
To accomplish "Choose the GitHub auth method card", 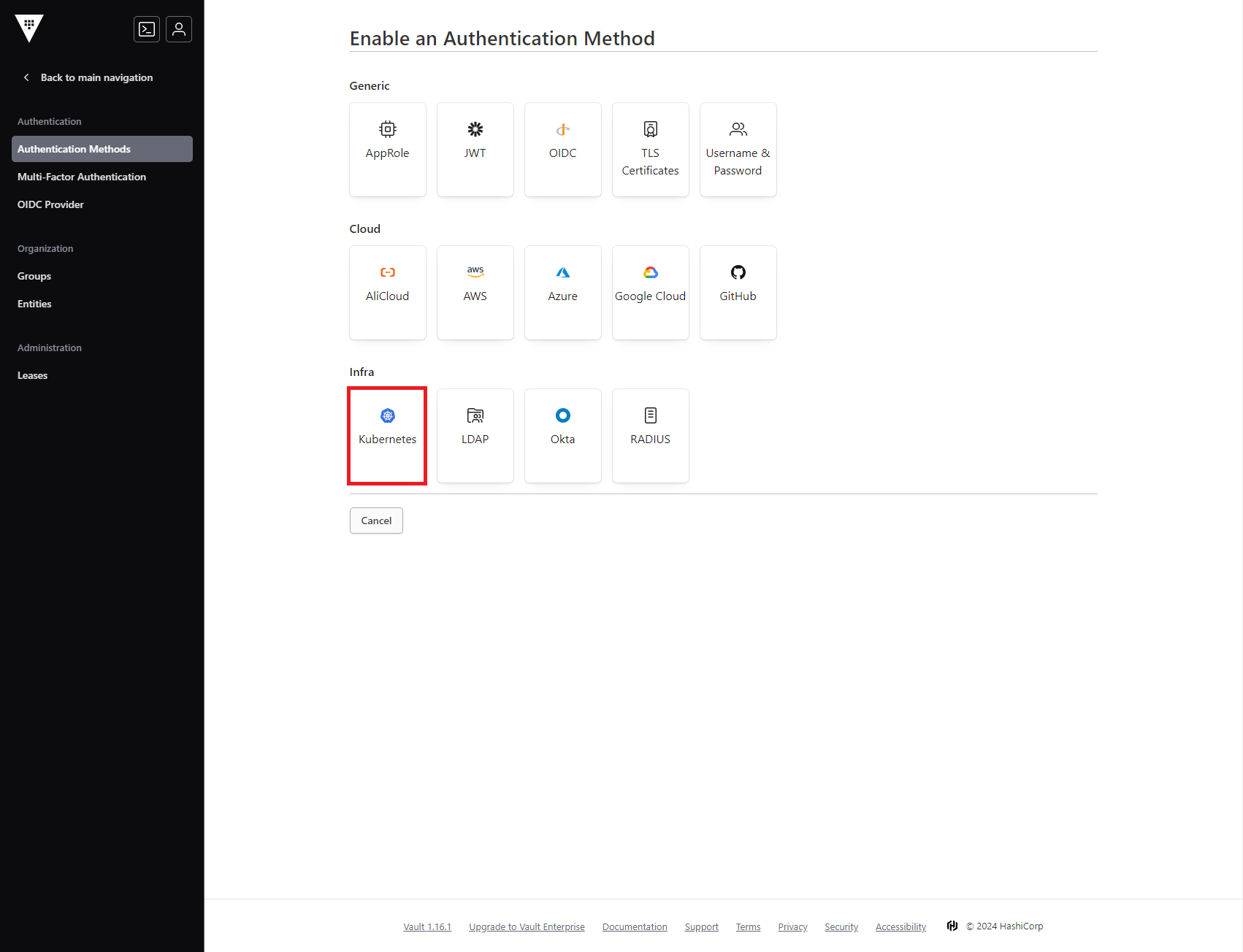I will (x=738, y=293).
